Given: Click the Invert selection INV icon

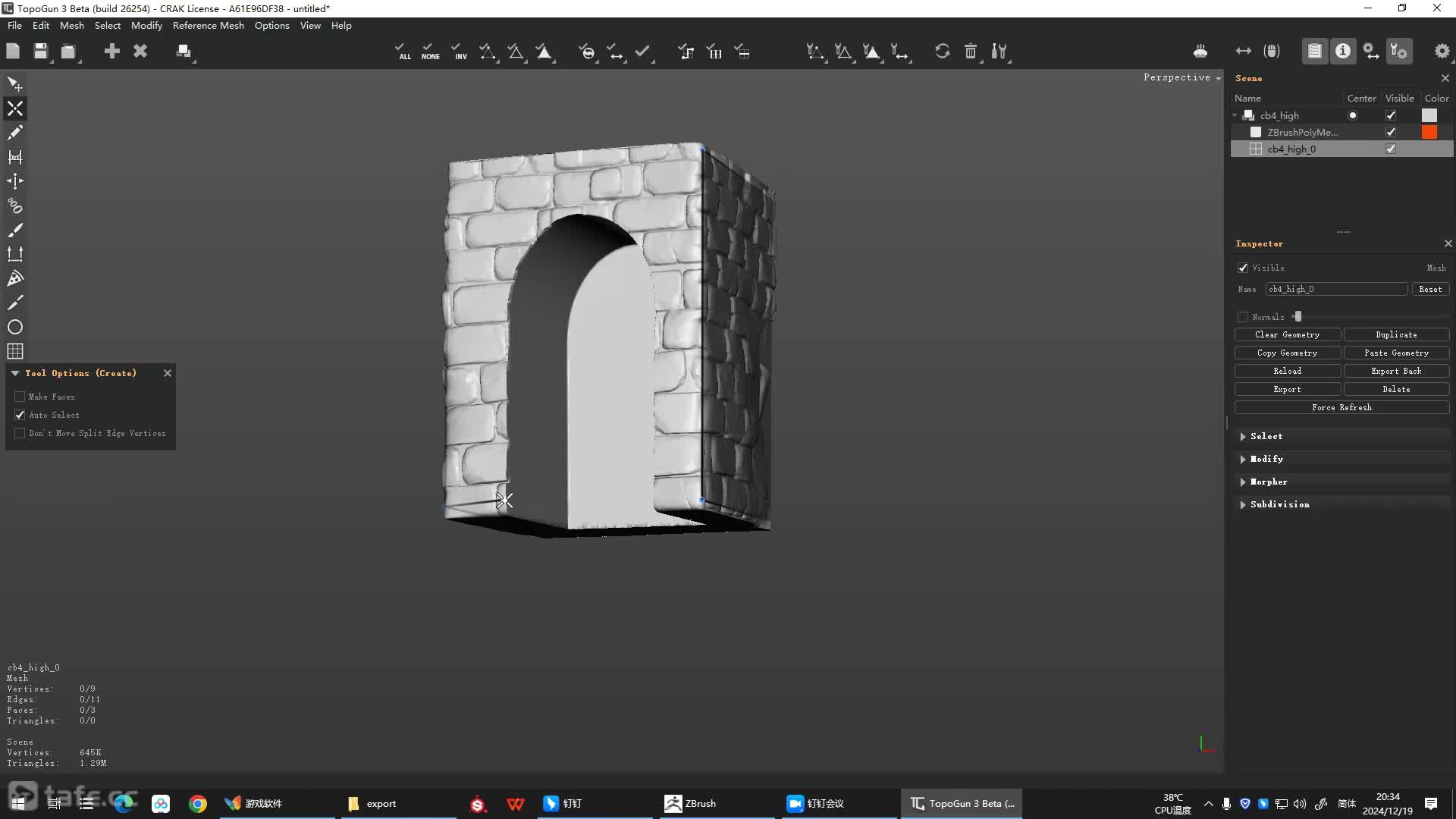Looking at the screenshot, I should (x=459, y=51).
